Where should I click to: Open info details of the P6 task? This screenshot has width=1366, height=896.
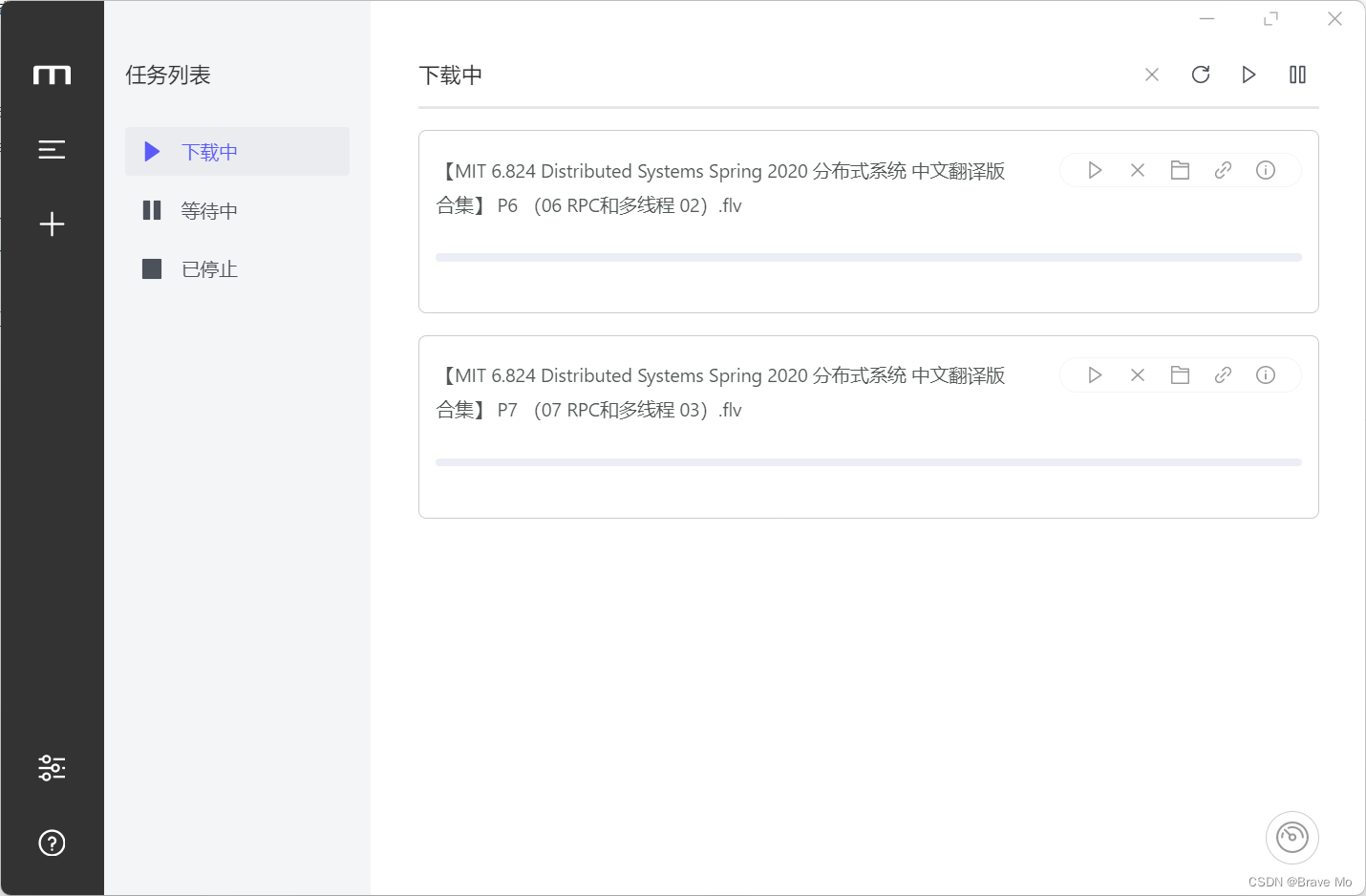1266,170
